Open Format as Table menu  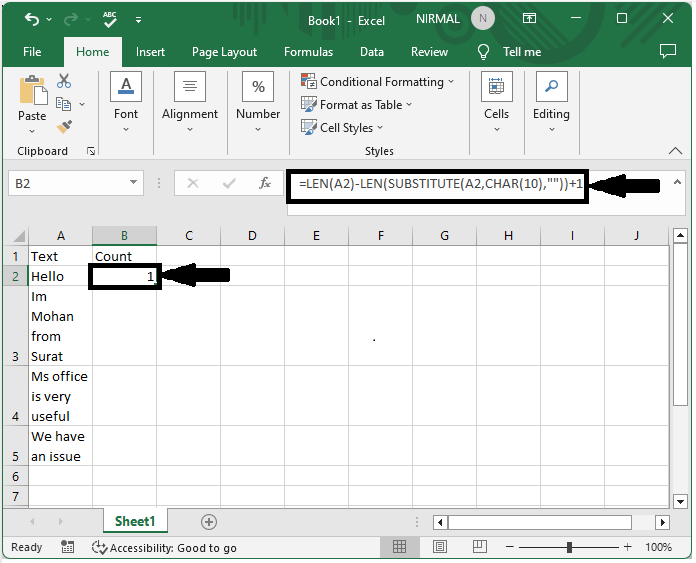pyautogui.click(x=356, y=105)
